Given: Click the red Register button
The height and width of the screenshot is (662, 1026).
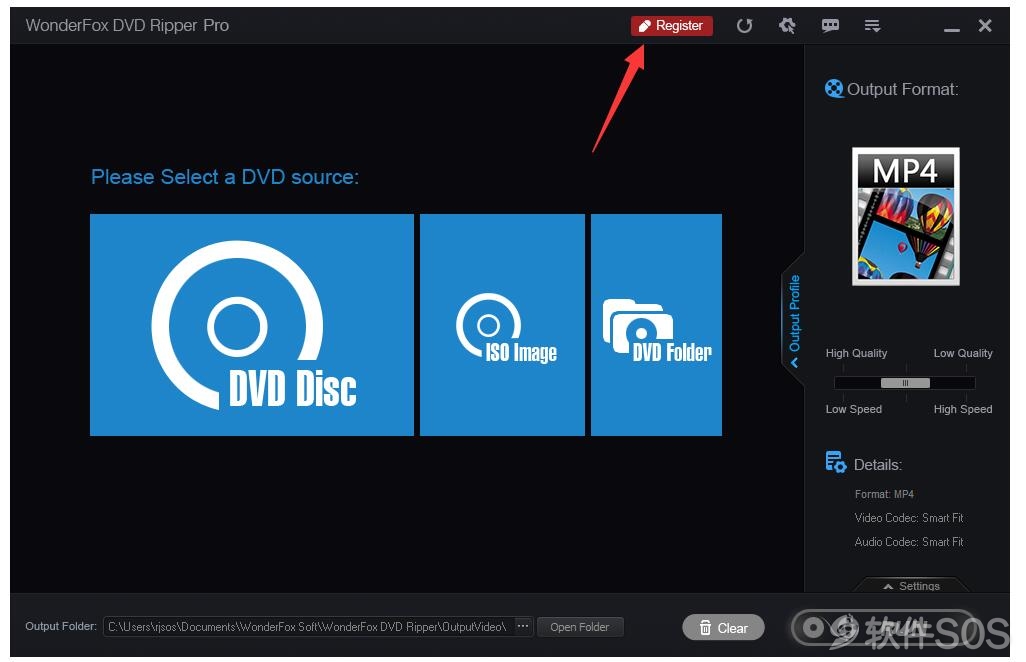Looking at the screenshot, I should tap(671, 26).
